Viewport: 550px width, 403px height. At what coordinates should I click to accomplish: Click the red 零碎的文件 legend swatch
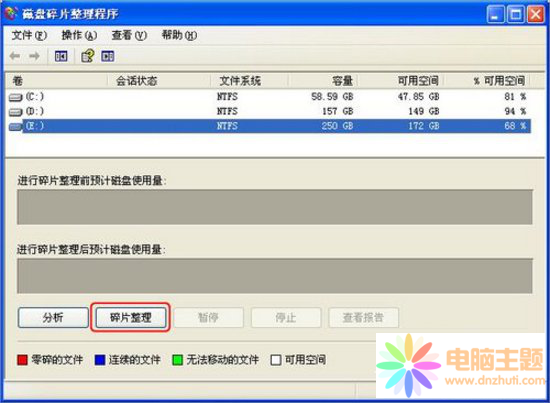(x=22, y=360)
